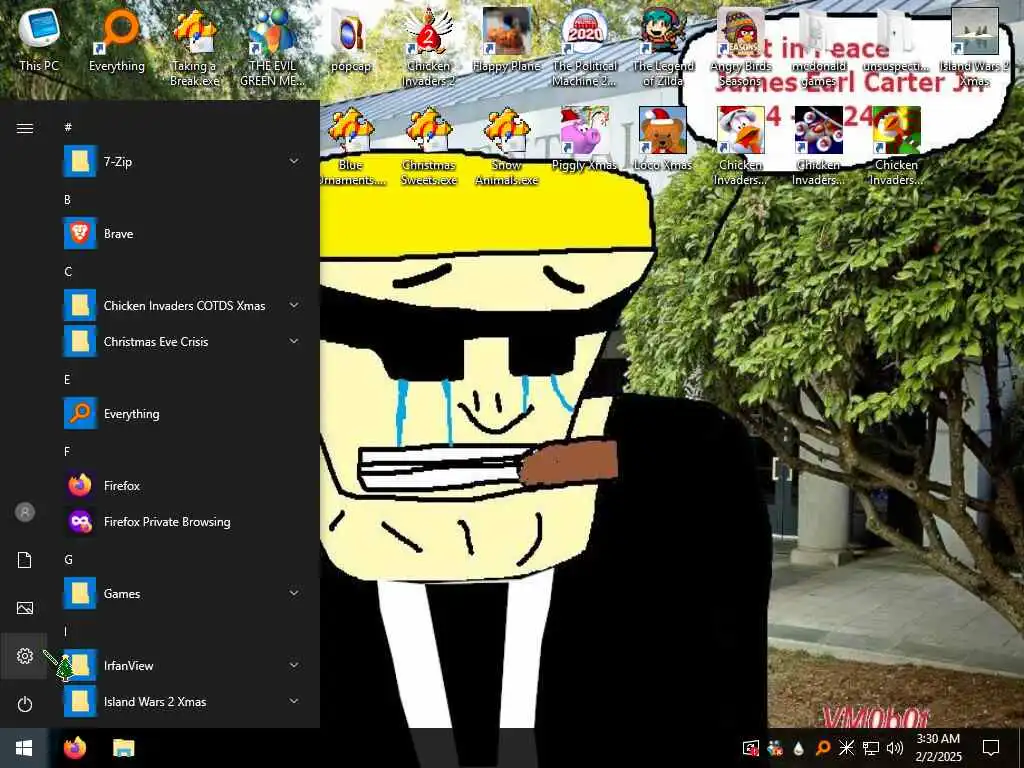Open Pictures from the Start sidebar

24,608
